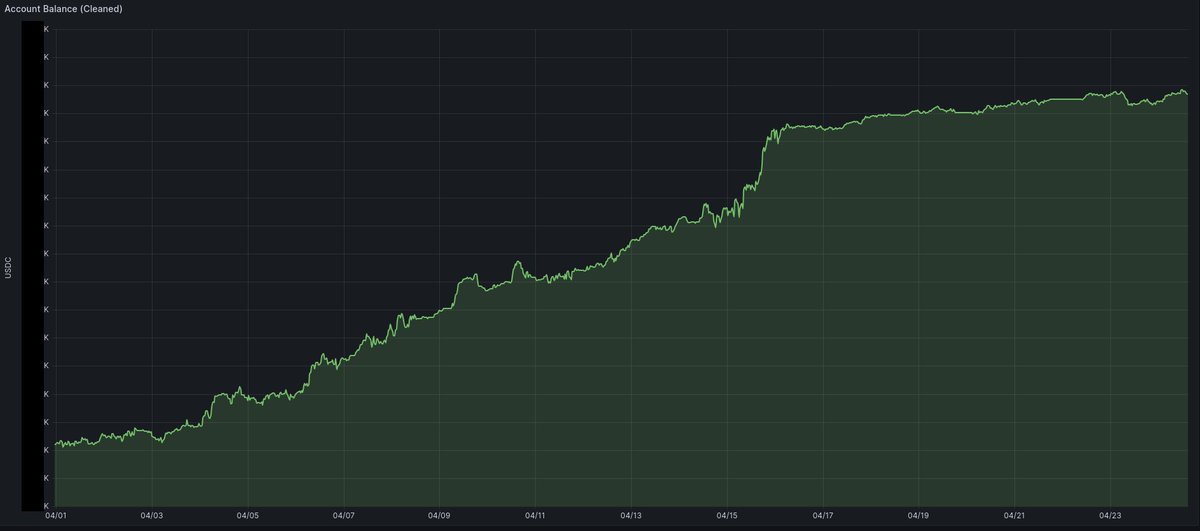Screen dimensions: 1200x531
Task: Pick the 04/09 x-axis tick label
Action: pyautogui.click(x=439, y=516)
